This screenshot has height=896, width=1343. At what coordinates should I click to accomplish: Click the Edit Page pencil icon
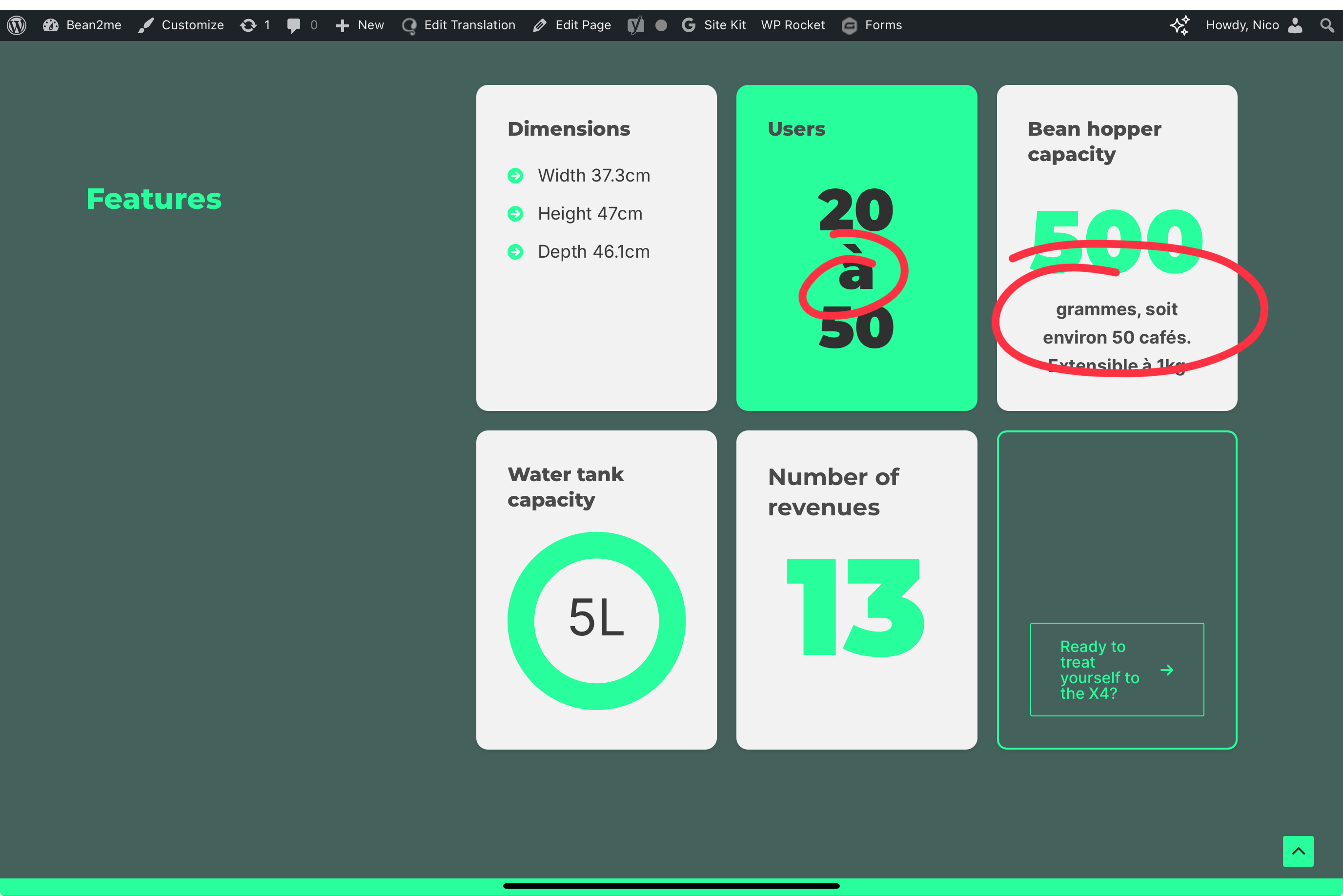(x=539, y=26)
